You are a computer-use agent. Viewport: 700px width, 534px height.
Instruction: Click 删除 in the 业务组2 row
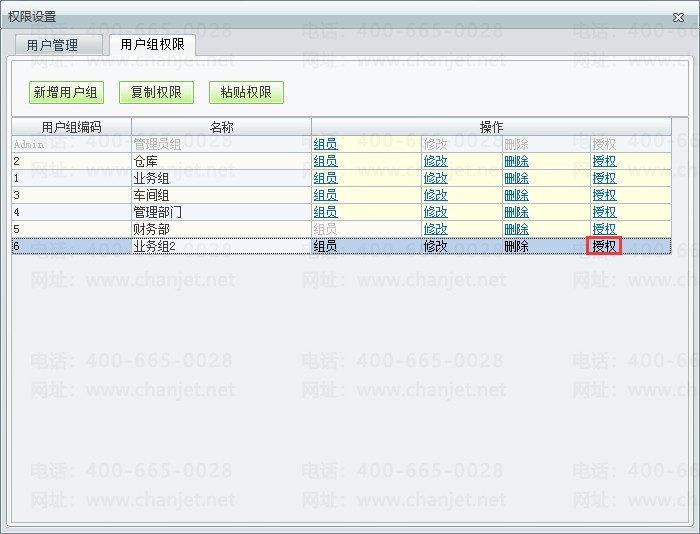click(516, 246)
